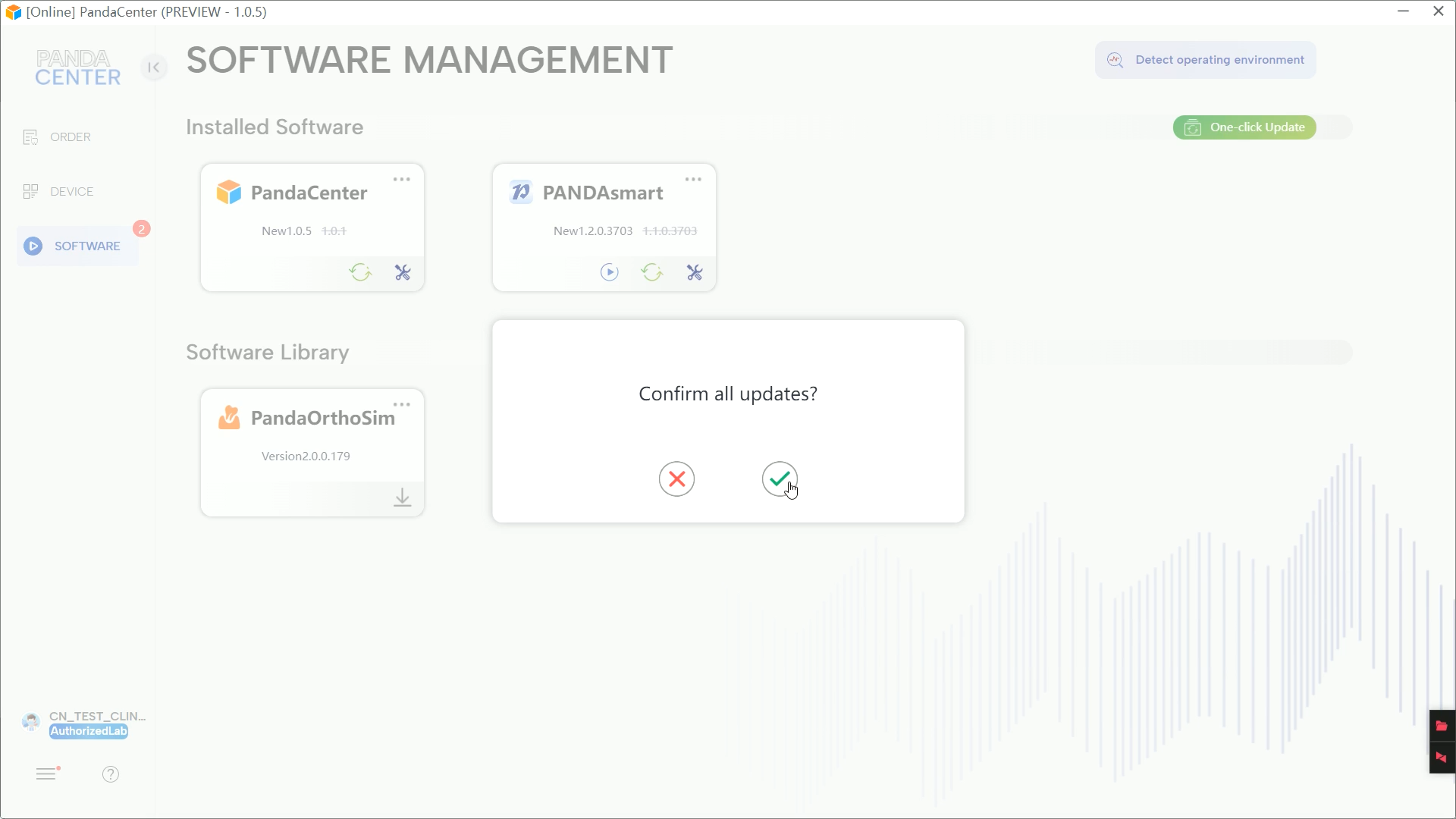The height and width of the screenshot is (819, 1456).
Task: Click the PandaOrthoSim logo icon
Action: [229, 418]
